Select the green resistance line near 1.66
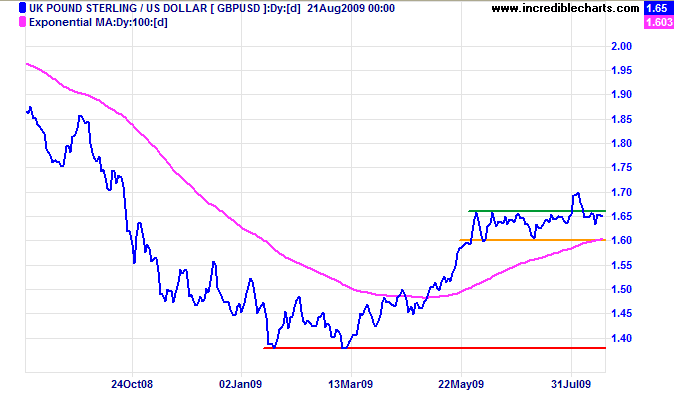Viewport: 675px width, 395px height. pos(537,211)
